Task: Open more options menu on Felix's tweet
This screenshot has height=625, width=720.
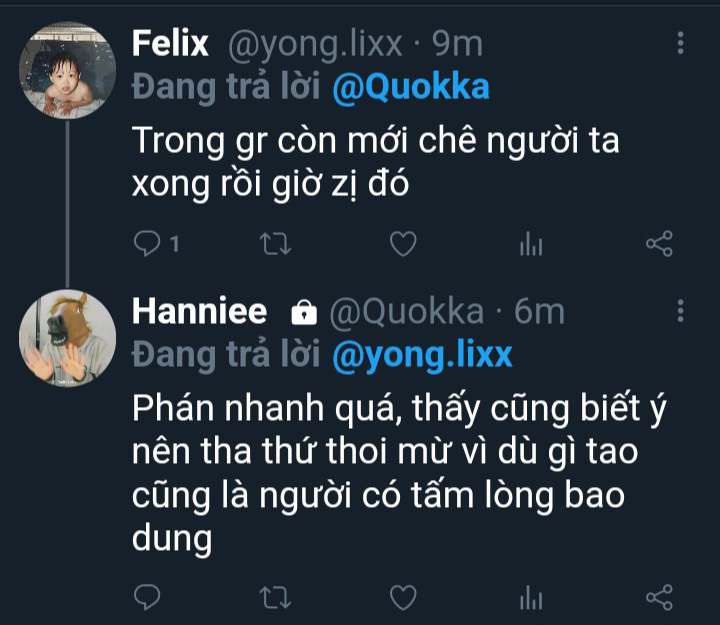Action: click(681, 43)
